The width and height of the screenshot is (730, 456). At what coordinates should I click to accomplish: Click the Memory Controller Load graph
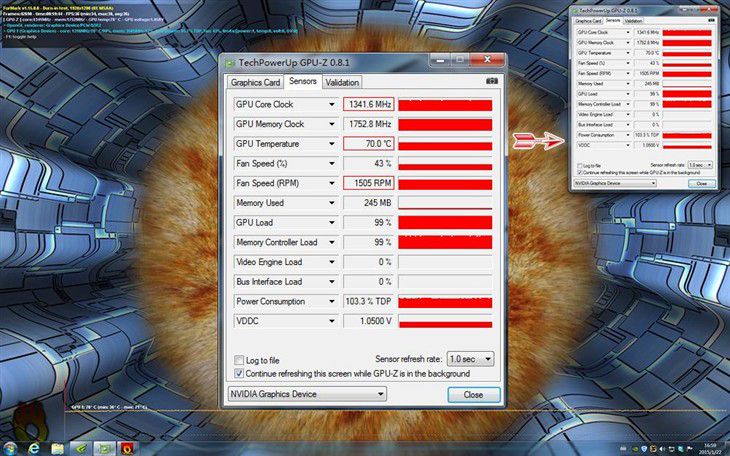[445, 242]
